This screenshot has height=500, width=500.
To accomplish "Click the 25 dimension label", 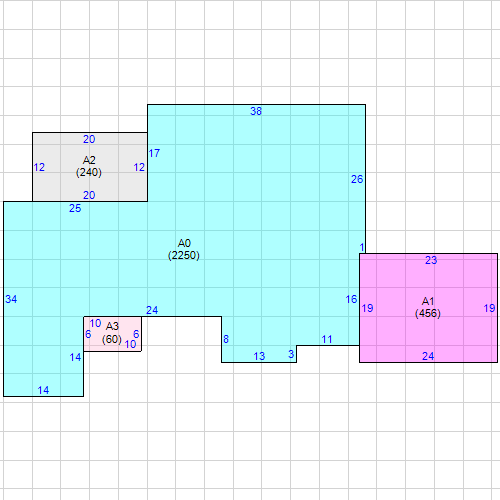I will [75, 208].
